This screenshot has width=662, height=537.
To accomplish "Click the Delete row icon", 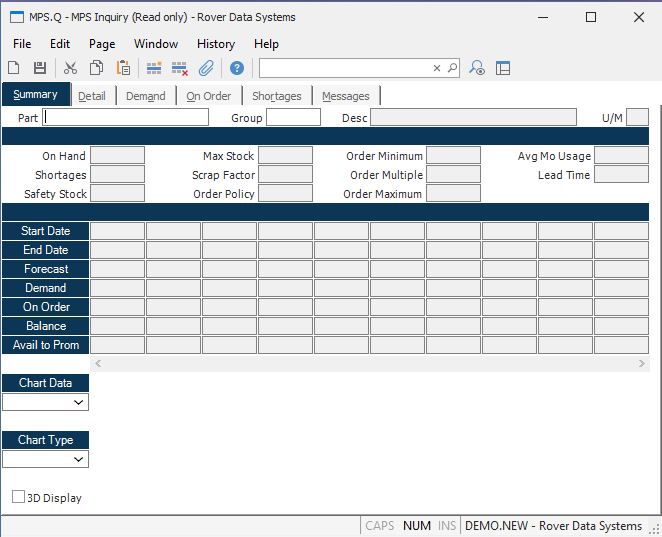I will (180, 68).
